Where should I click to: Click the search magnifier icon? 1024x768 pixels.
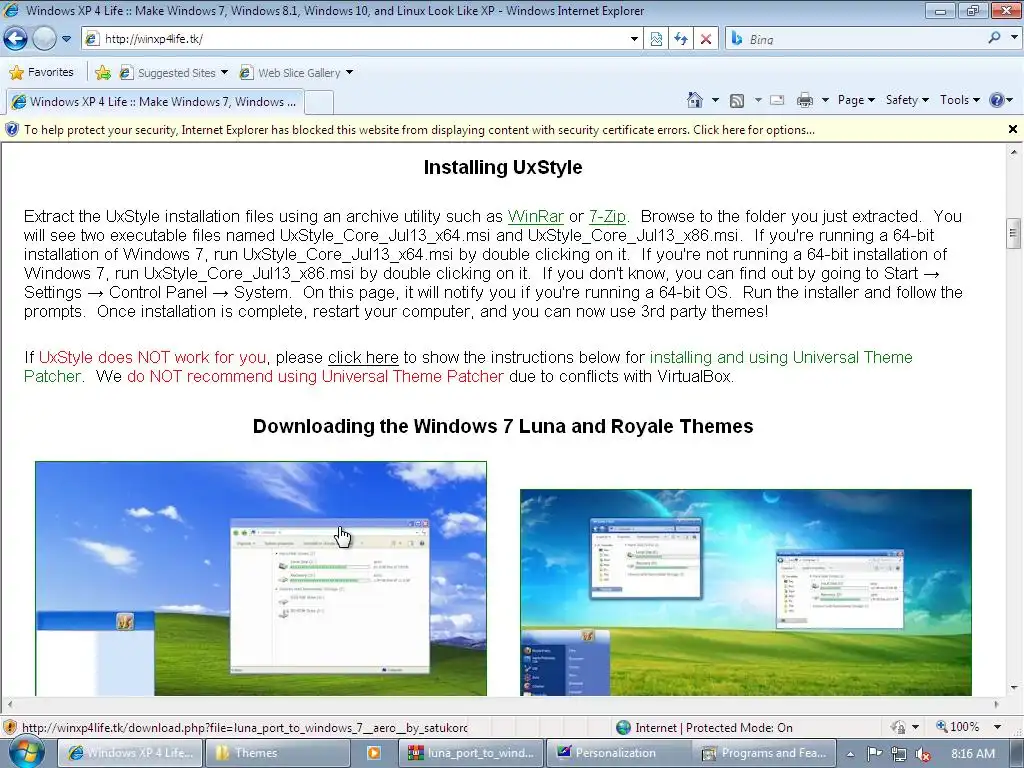994,38
